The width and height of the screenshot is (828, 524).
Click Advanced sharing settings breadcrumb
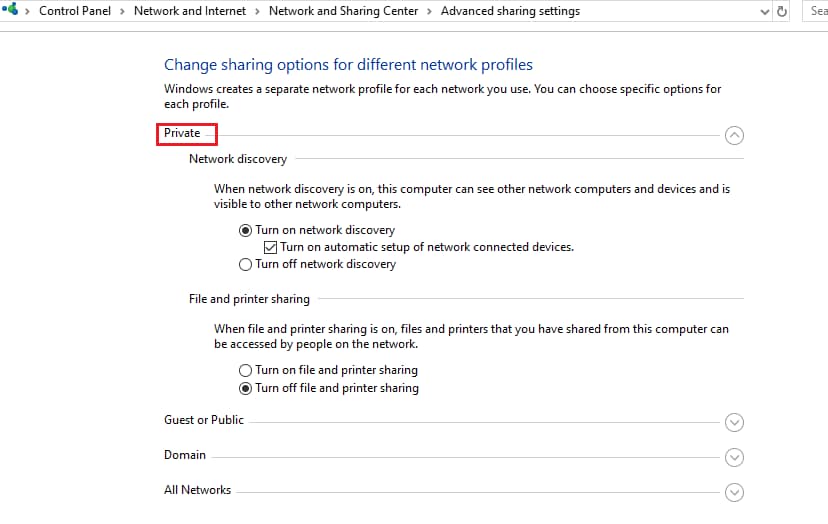tap(510, 11)
